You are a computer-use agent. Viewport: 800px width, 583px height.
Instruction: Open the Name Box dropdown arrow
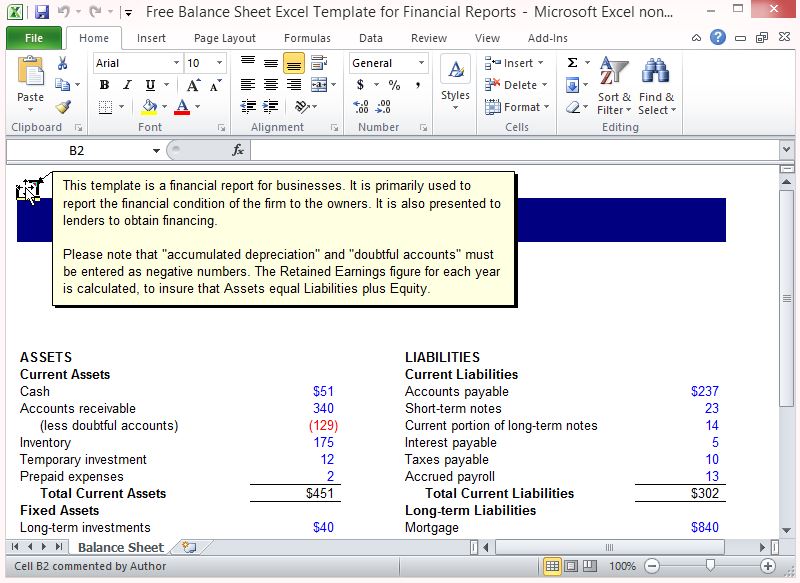pos(156,150)
